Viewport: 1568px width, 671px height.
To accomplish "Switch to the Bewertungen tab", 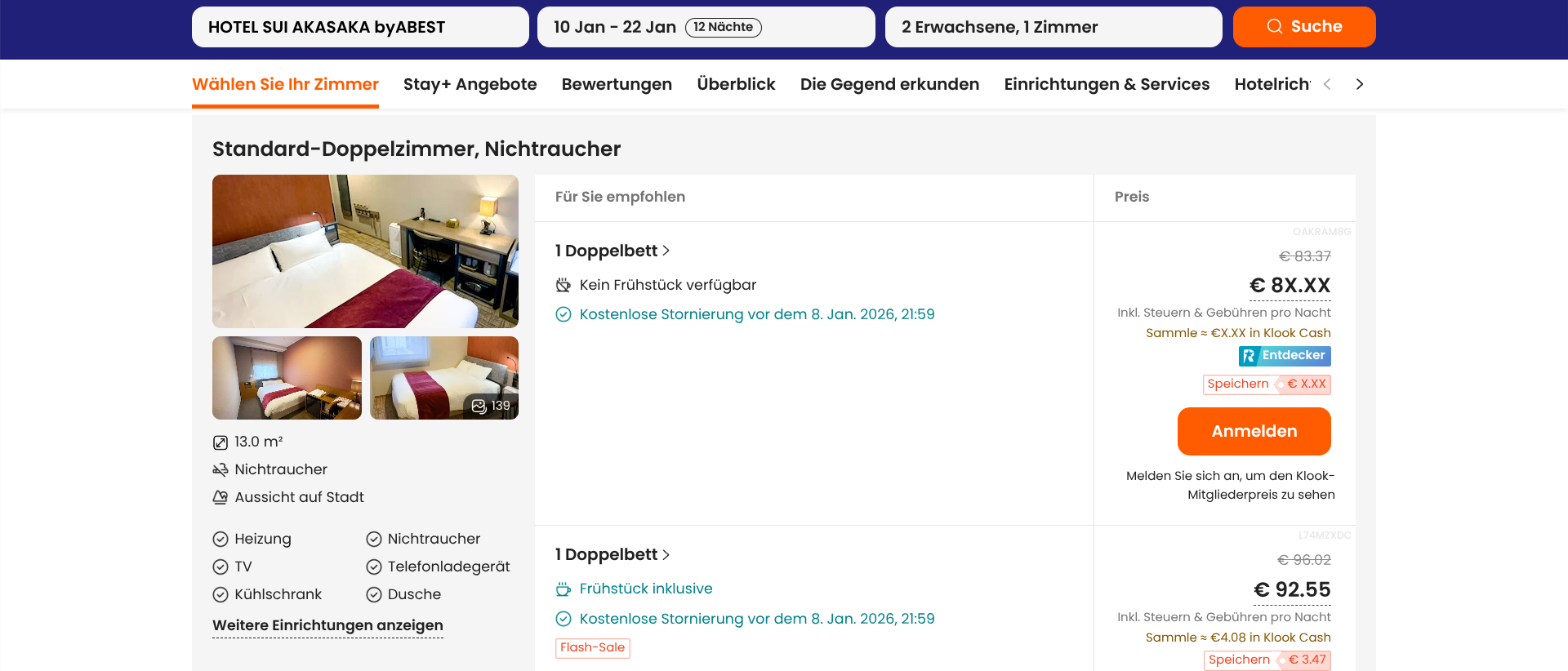I will pyautogui.click(x=617, y=85).
